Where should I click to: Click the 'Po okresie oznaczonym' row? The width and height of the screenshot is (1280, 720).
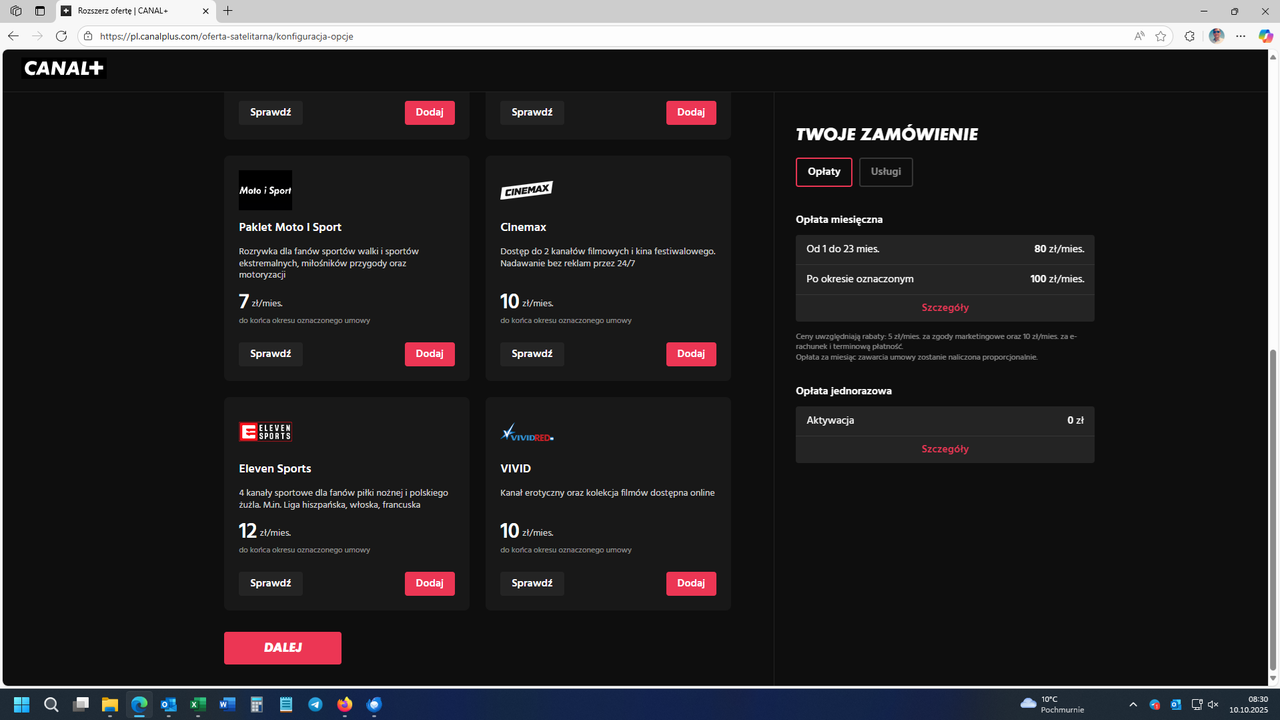[945, 278]
